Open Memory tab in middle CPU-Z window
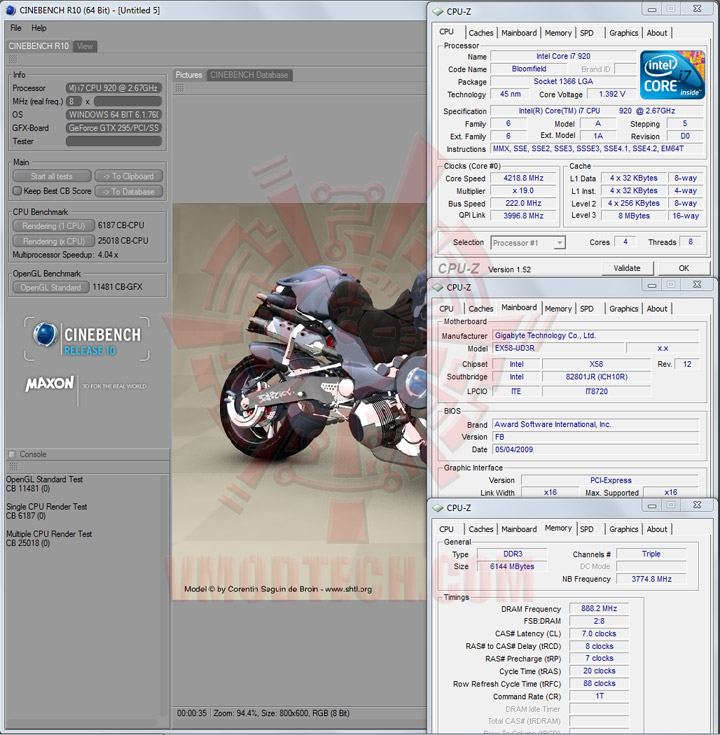 click(558, 308)
